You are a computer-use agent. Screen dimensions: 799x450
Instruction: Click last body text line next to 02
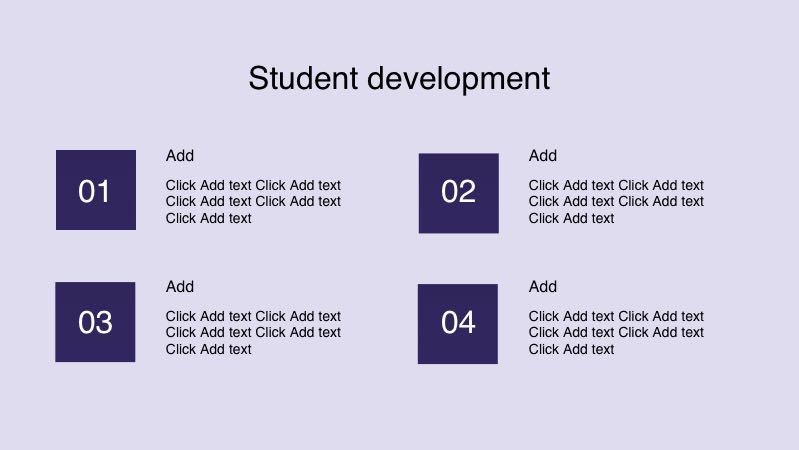(x=571, y=218)
